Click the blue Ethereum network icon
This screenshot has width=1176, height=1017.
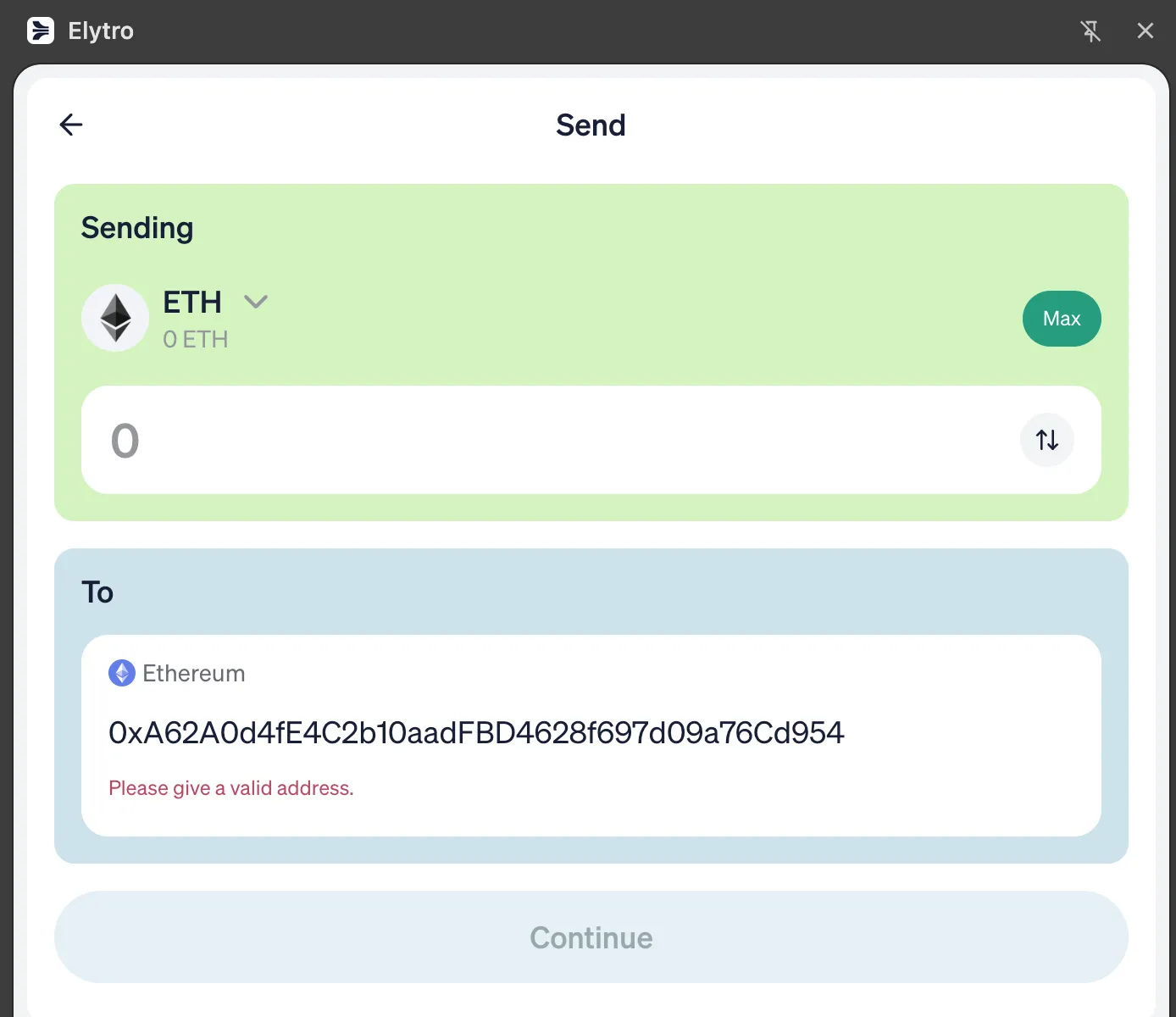tap(122, 673)
